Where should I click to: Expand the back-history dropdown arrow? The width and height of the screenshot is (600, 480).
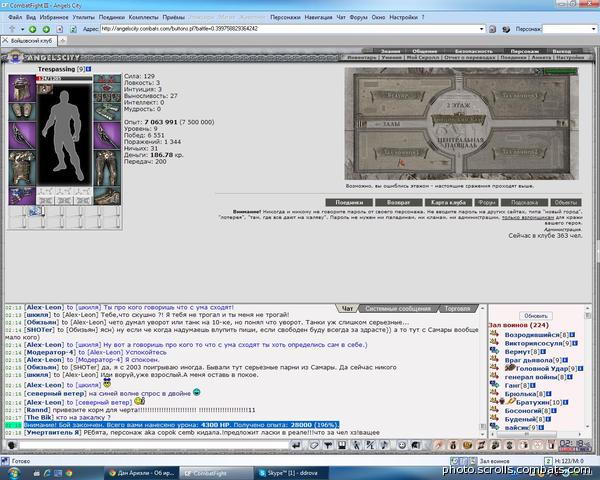pos(23,29)
